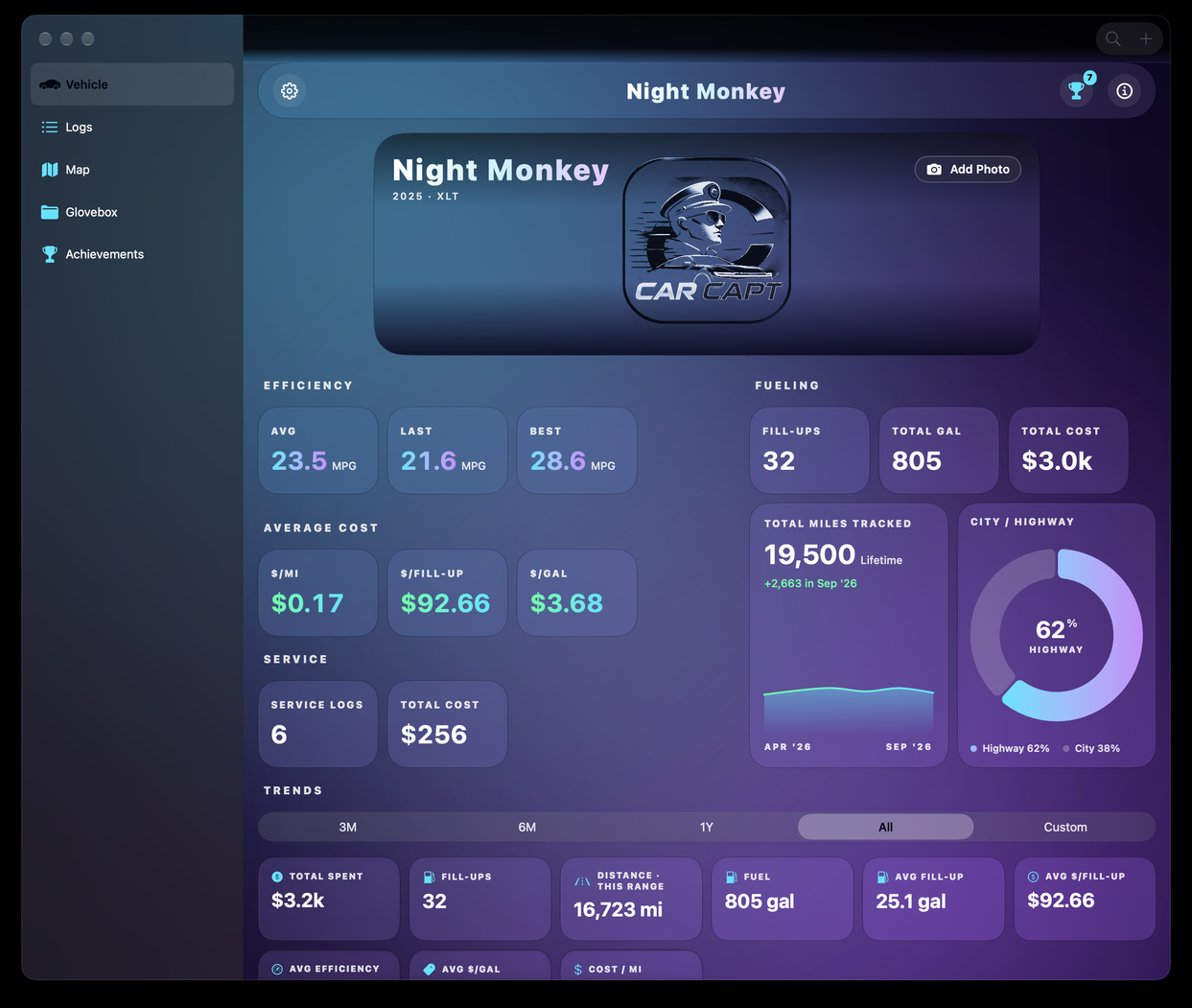Click the EFFICIENCY section heading
This screenshot has width=1192, height=1008.
309,386
